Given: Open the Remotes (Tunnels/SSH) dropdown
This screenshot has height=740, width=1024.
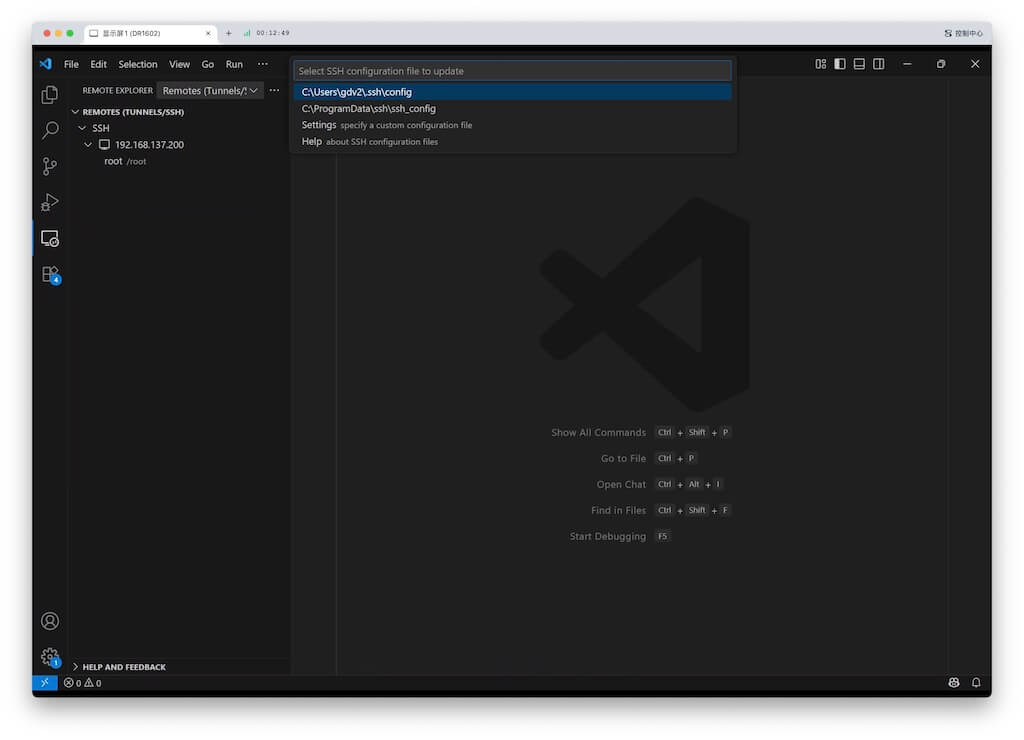Looking at the screenshot, I should click(x=210, y=90).
